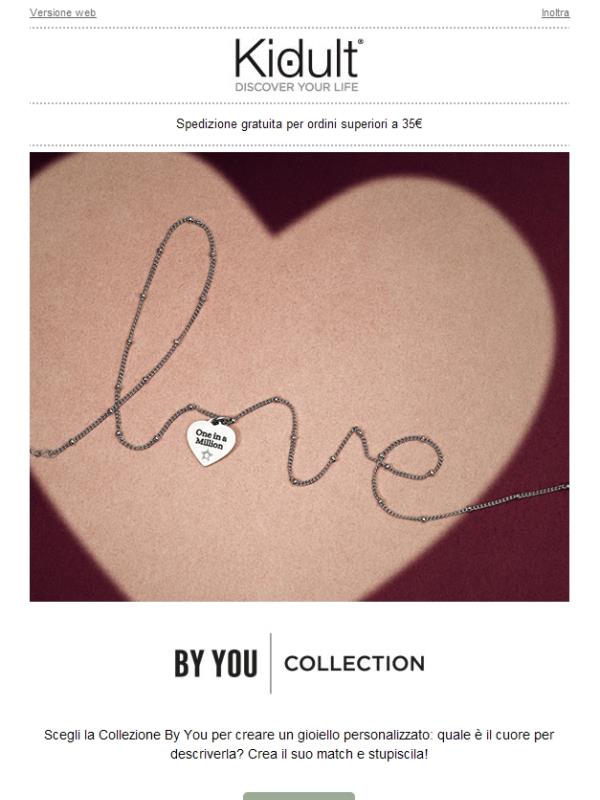Image resolution: width=600 pixels, height=800 pixels.
Task: Click the Kidult brand logo
Action: click(x=299, y=59)
